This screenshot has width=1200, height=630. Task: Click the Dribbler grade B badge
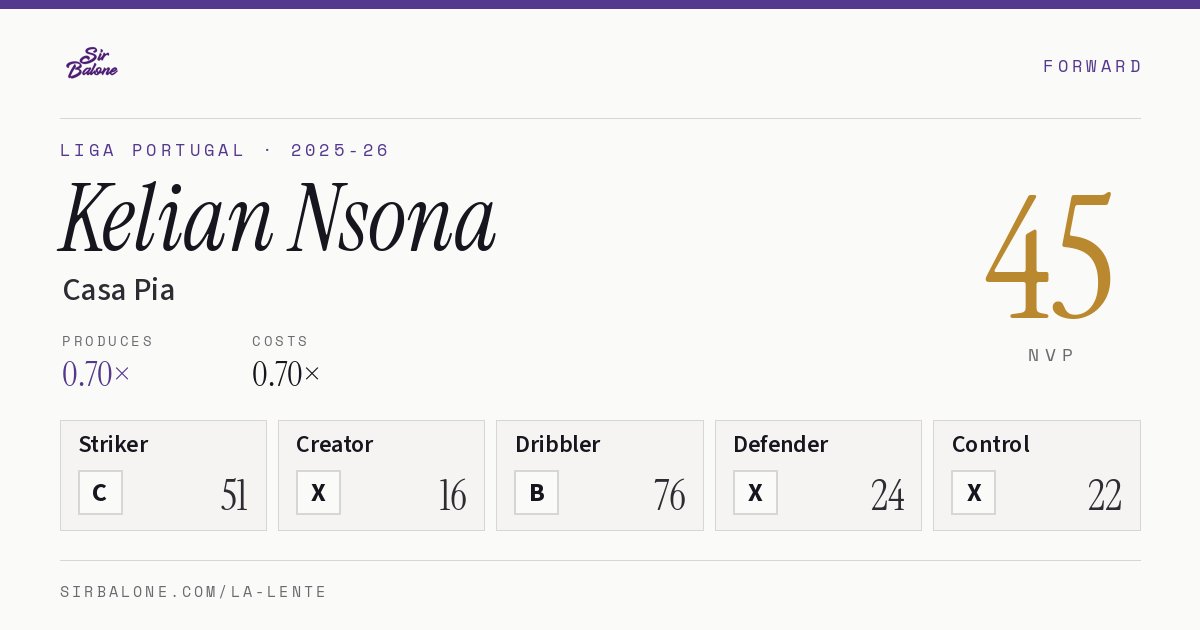tap(536, 492)
